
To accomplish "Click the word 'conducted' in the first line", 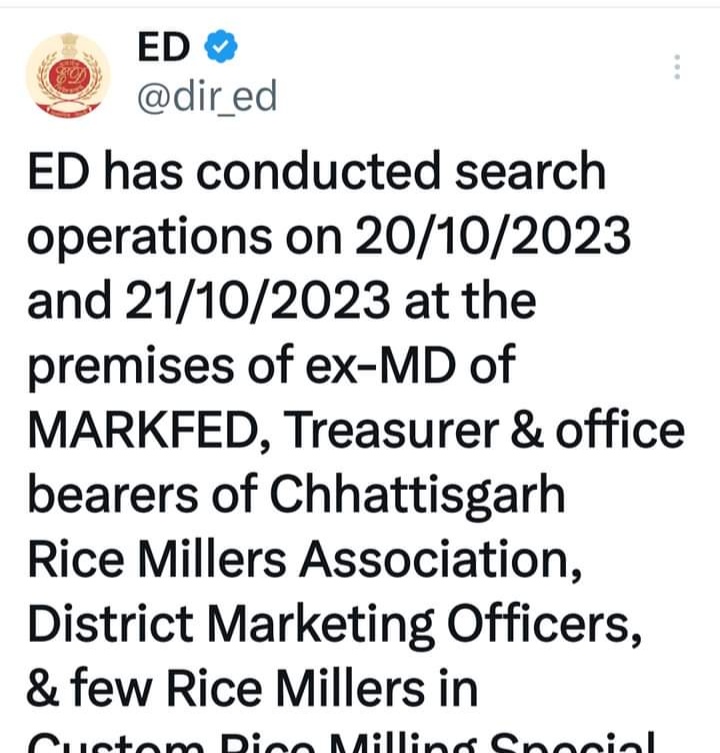I will click(318, 171).
